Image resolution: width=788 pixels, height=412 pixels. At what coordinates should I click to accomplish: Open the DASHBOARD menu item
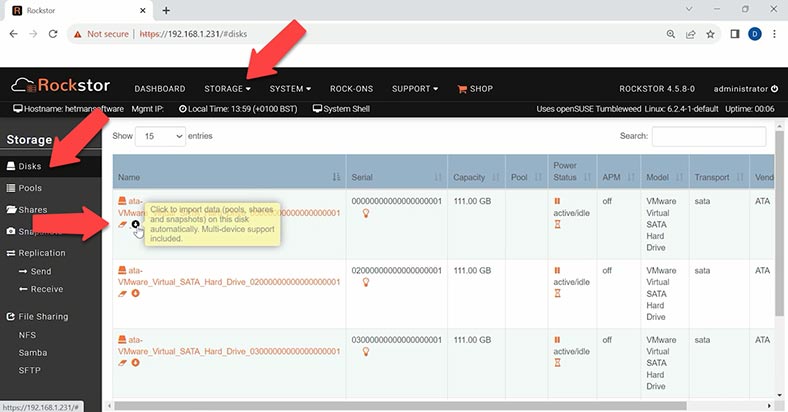tap(160, 89)
